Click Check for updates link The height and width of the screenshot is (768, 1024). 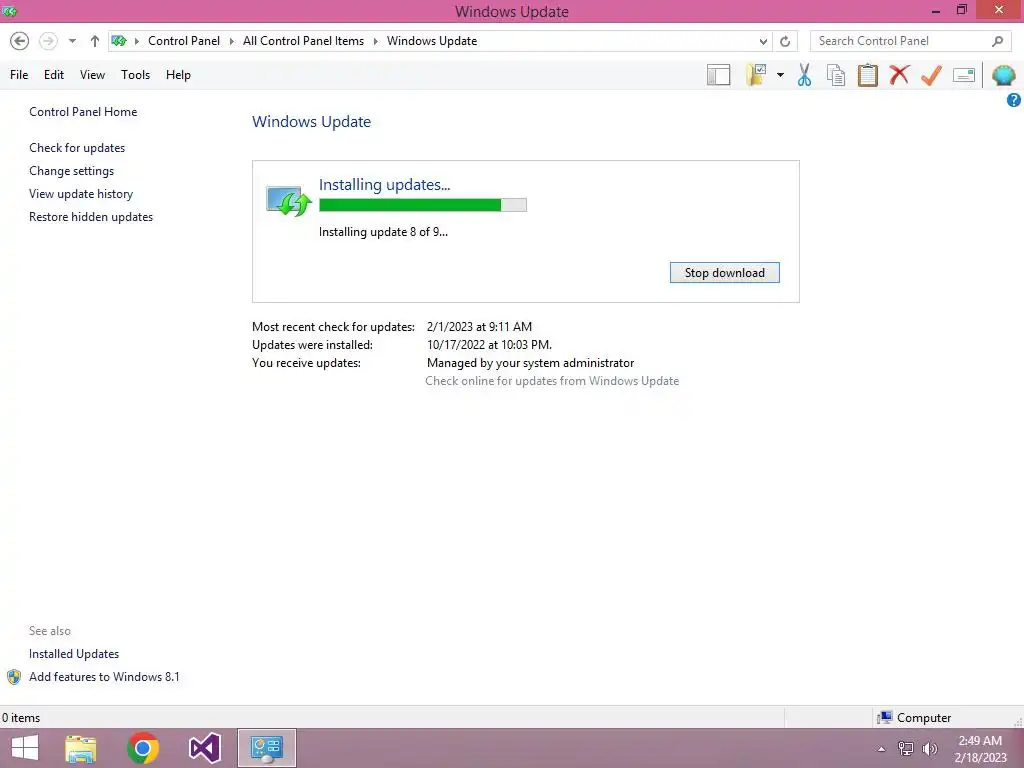(77, 148)
